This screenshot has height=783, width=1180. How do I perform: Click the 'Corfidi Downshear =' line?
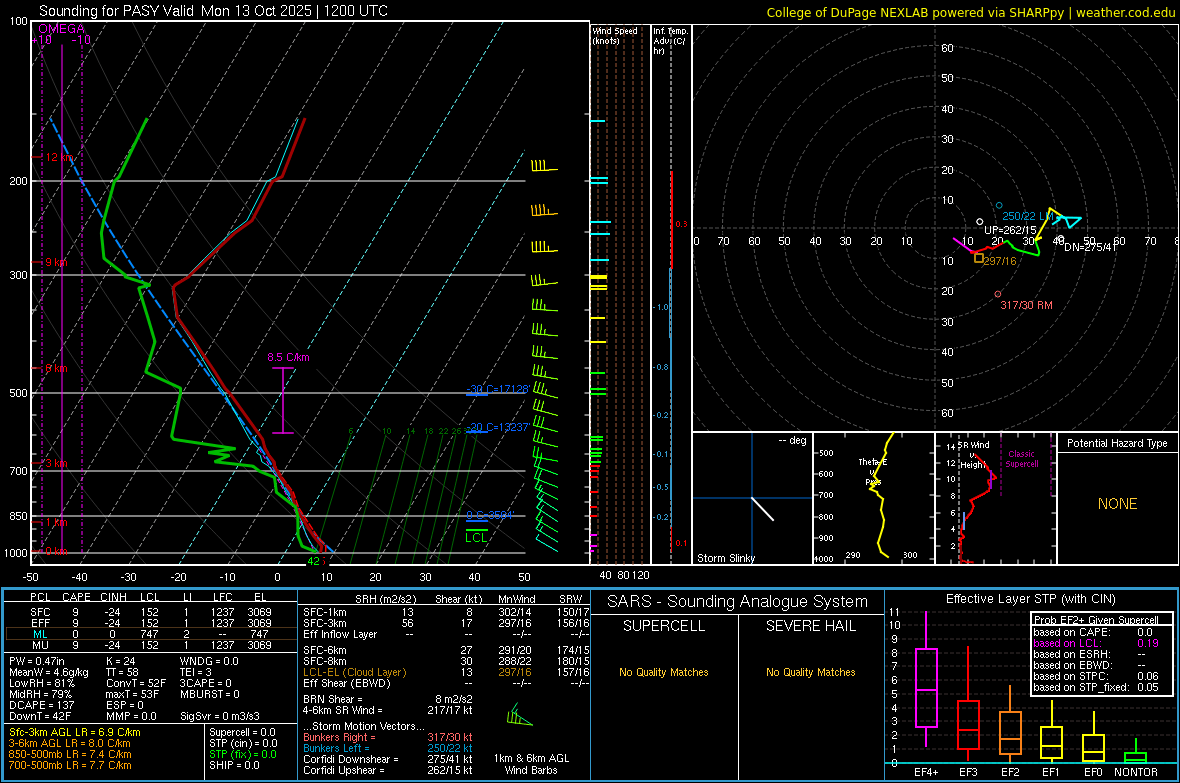388,759
